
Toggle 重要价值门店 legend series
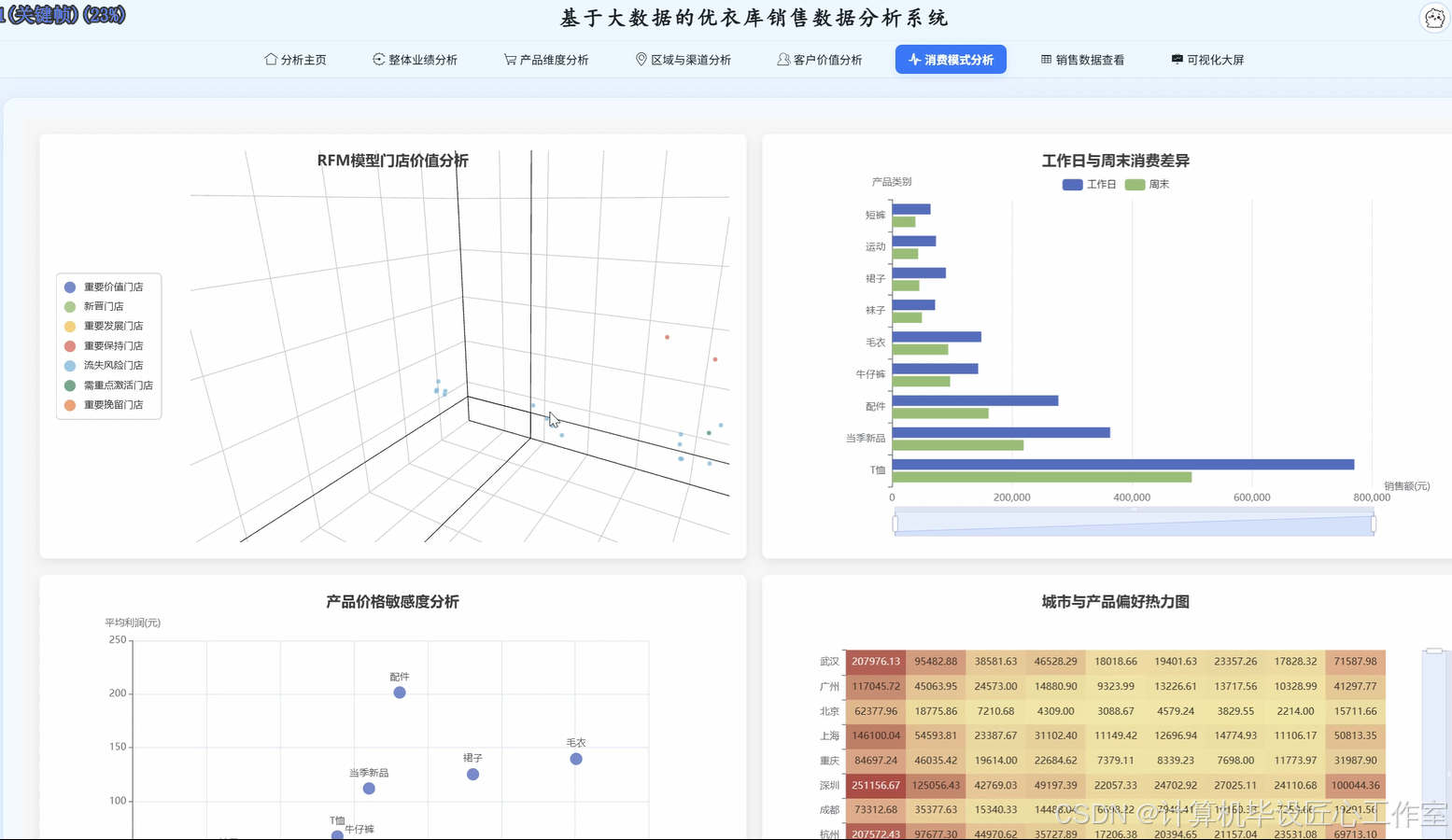pyautogui.click(x=104, y=287)
